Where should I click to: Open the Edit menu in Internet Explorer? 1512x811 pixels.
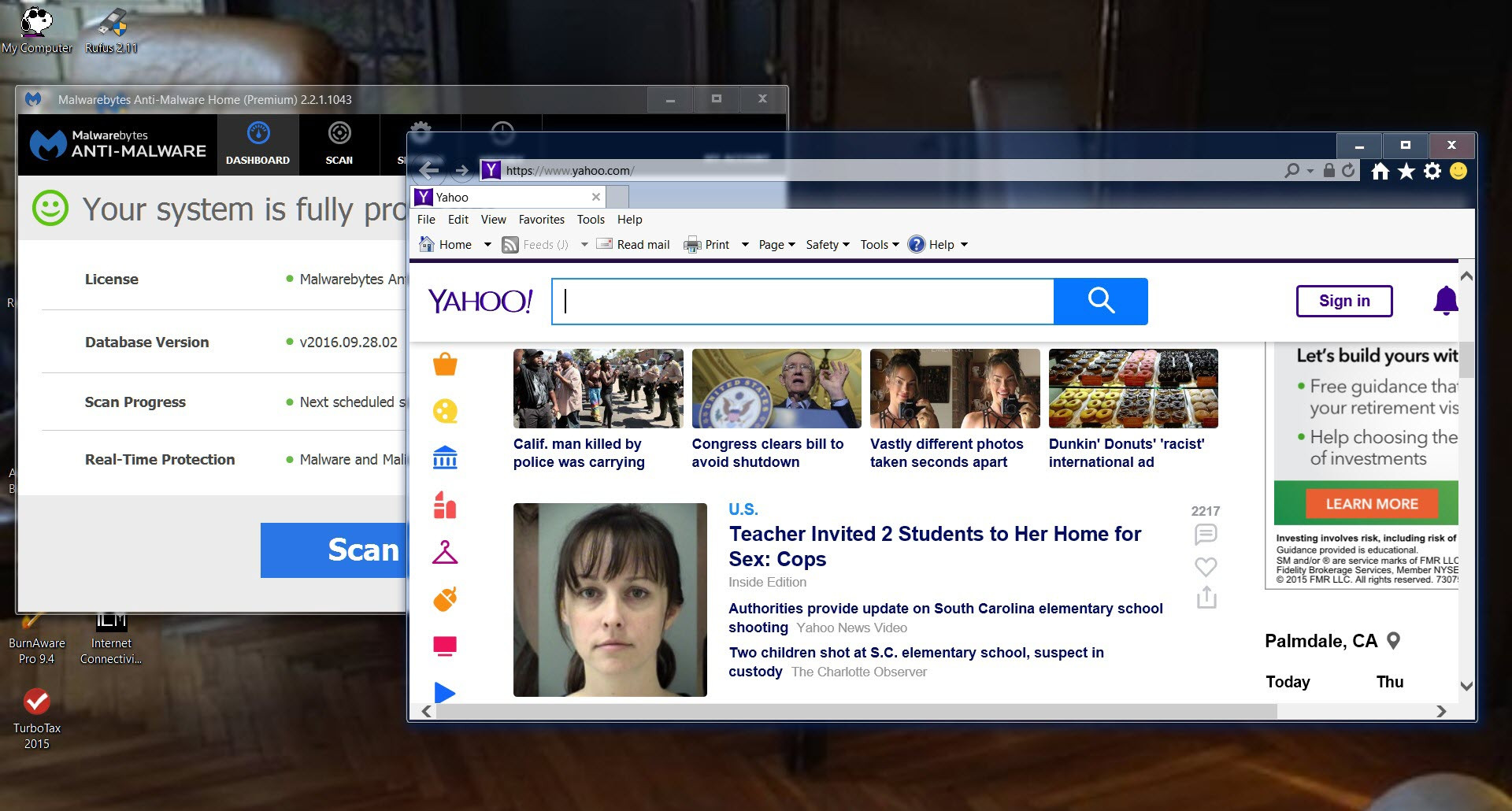tap(458, 220)
